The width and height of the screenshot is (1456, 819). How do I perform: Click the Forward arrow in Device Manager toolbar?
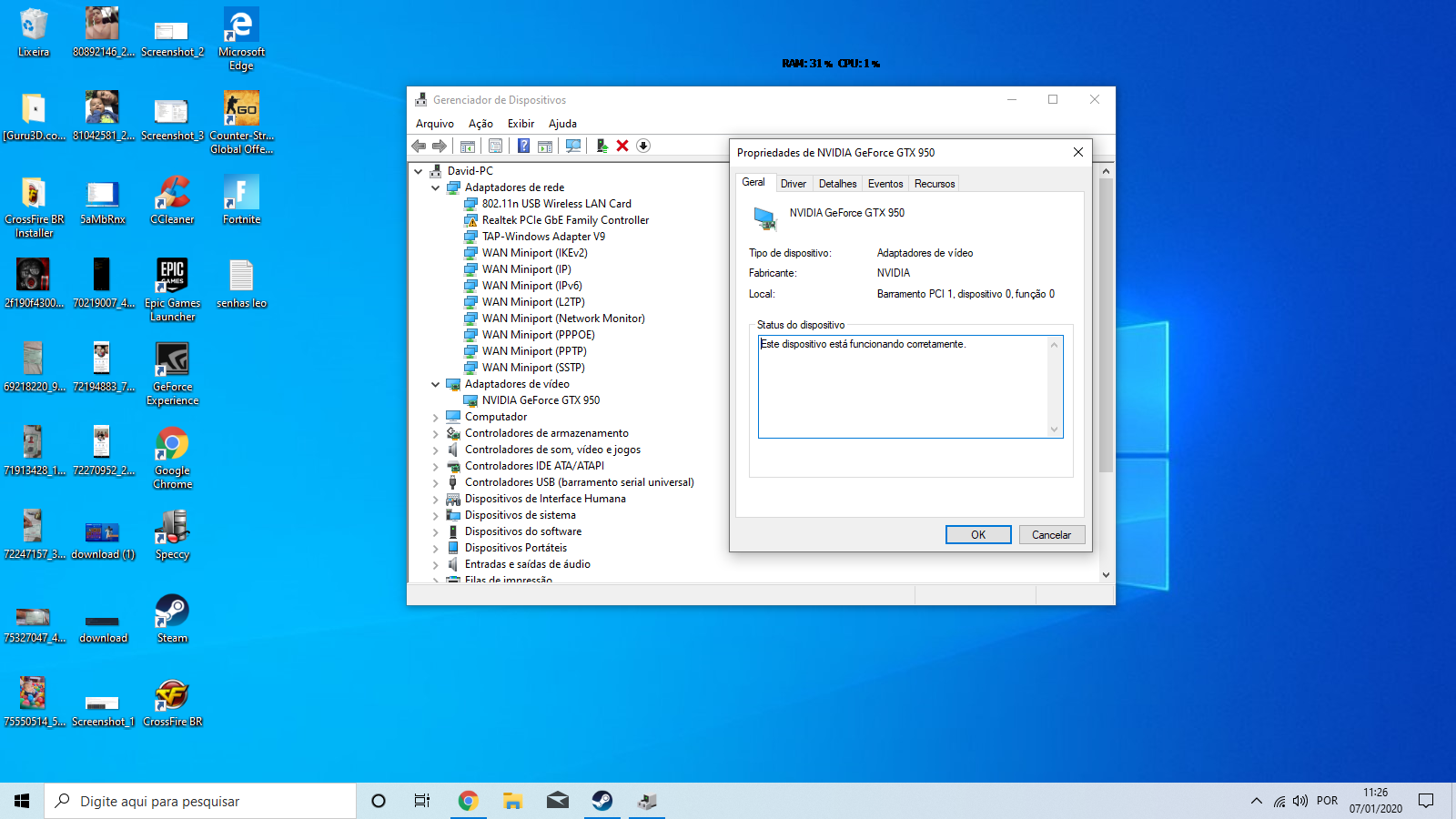click(x=440, y=146)
